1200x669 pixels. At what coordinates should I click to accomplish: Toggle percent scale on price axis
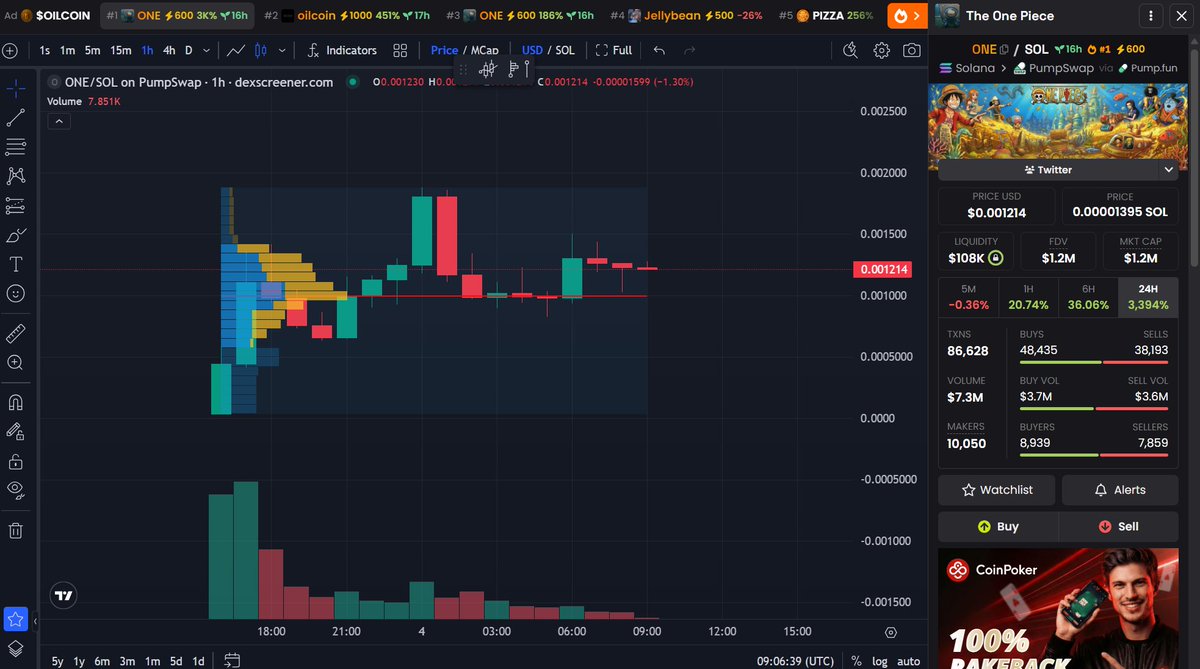tap(856, 660)
